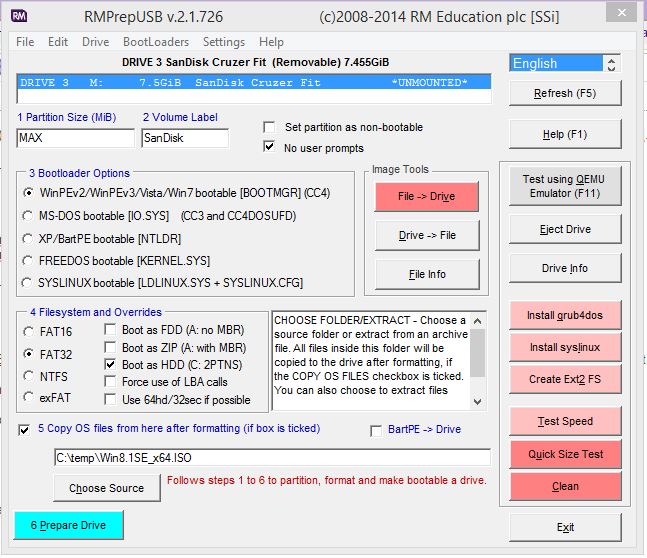This screenshot has width=647, height=558.
Task: Click the Clean button
Action: tap(565, 487)
